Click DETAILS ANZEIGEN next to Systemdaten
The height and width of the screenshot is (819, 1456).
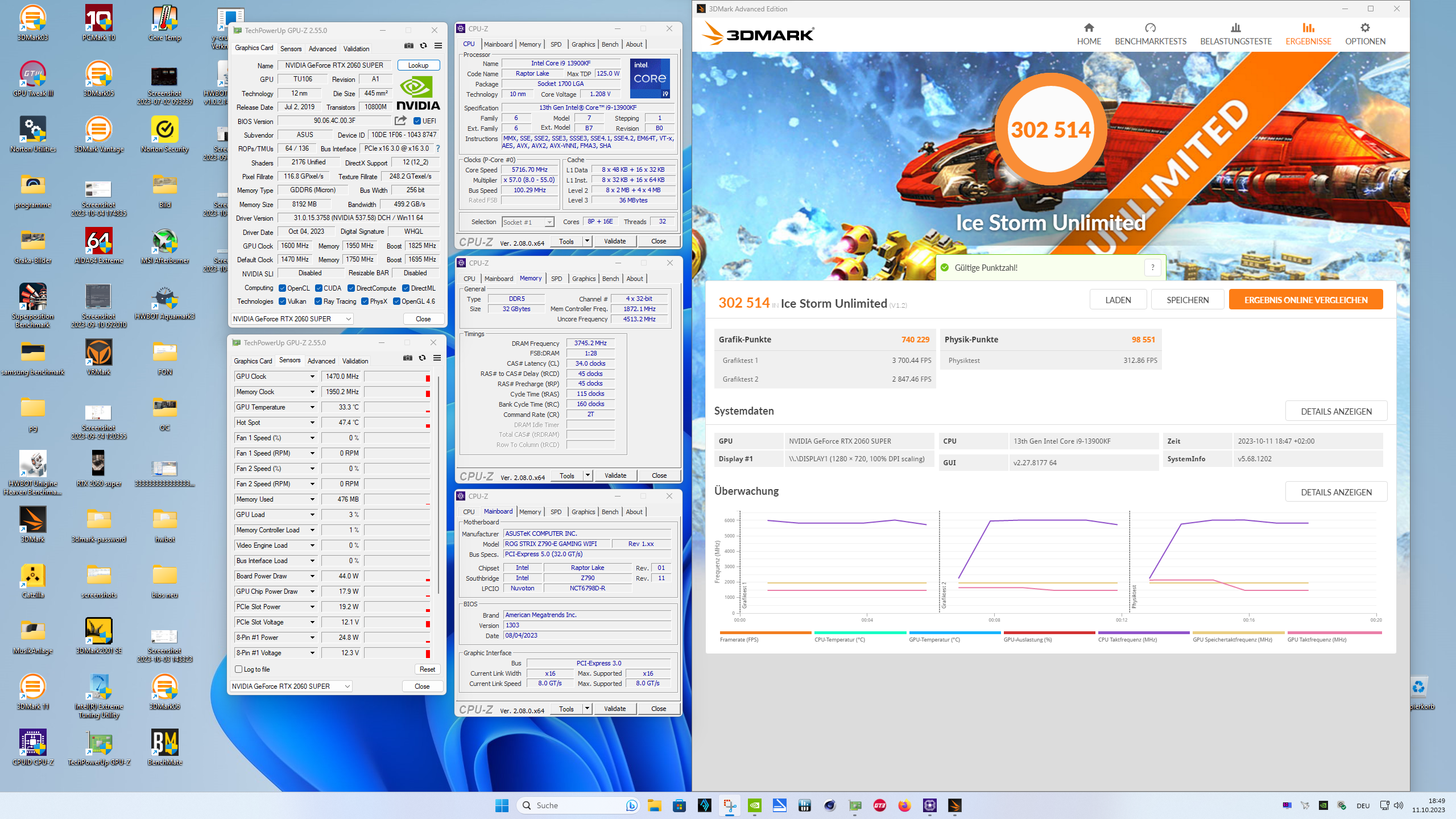pos(1336,411)
